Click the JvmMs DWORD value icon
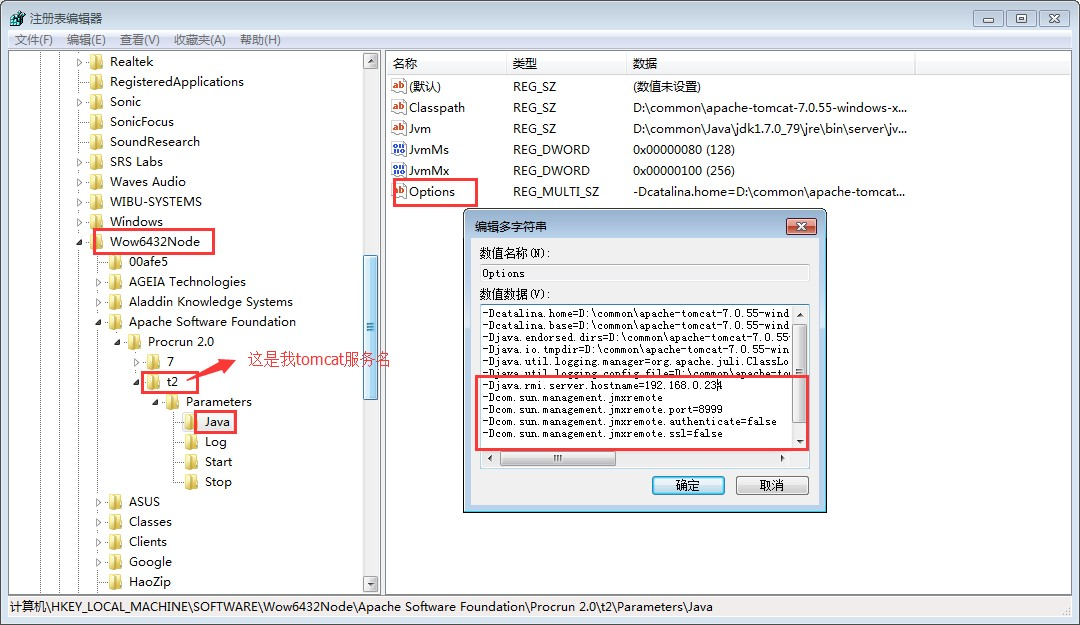Image resolution: width=1080 pixels, height=625 pixels. pyautogui.click(x=399, y=149)
